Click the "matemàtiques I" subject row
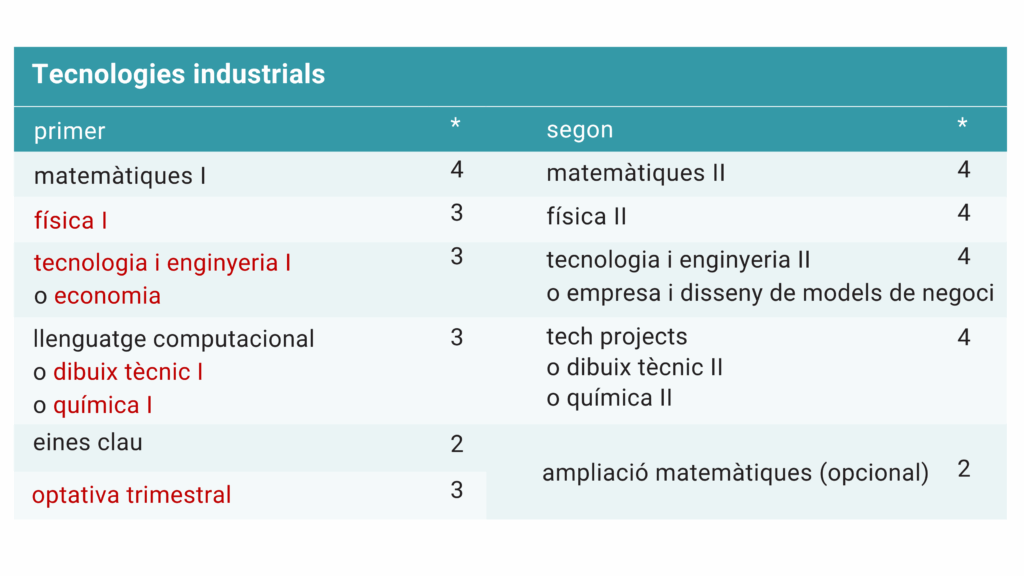The width and height of the screenshot is (1024, 576). [x=120, y=176]
